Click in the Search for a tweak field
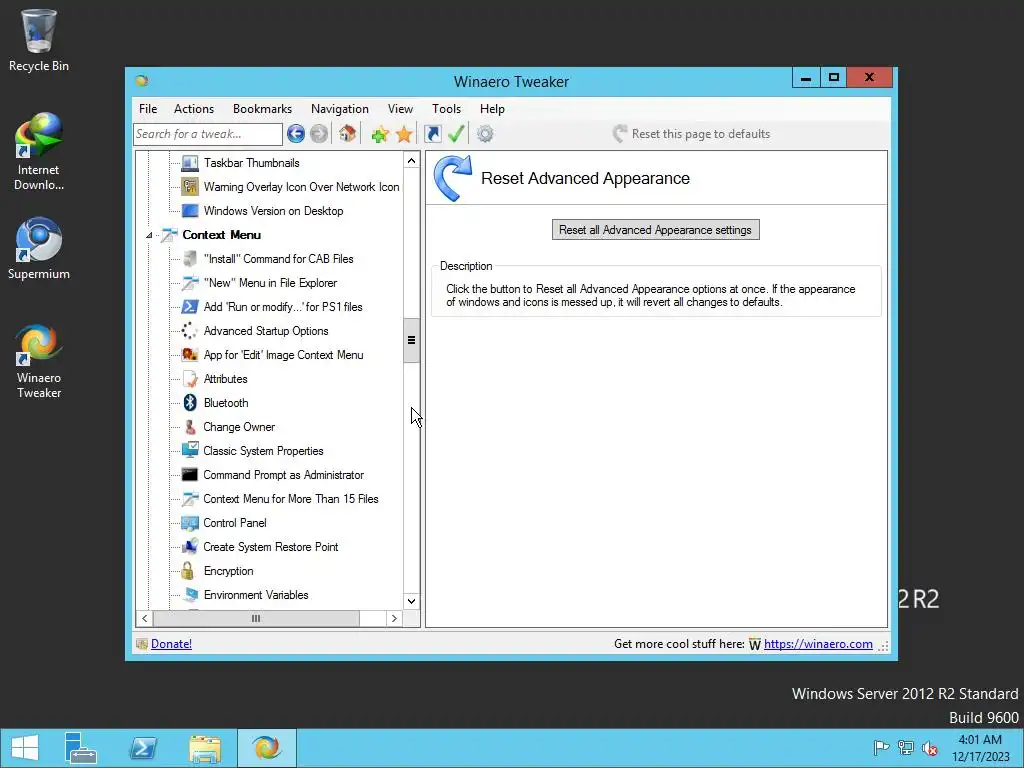The width and height of the screenshot is (1024, 768). (x=208, y=134)
